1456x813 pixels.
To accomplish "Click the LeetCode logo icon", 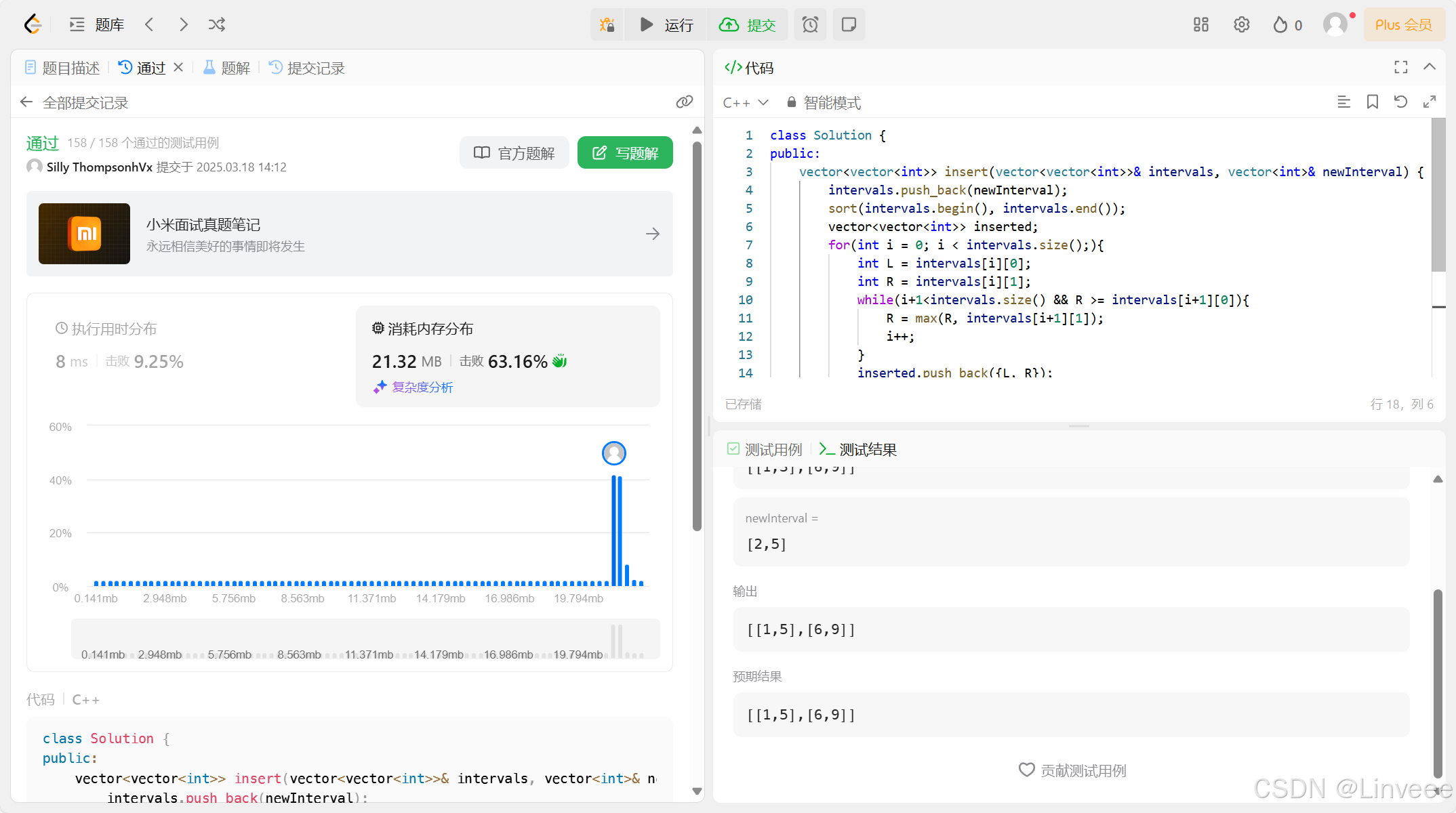I will click(33, 24).
